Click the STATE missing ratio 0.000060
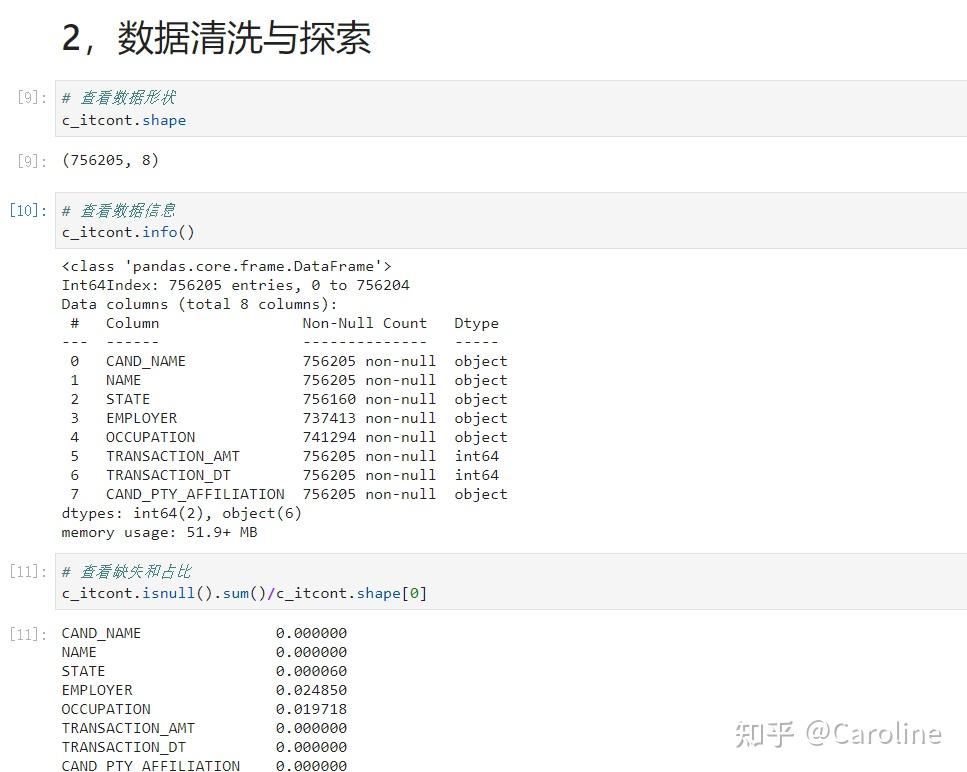 pos(312,671)
